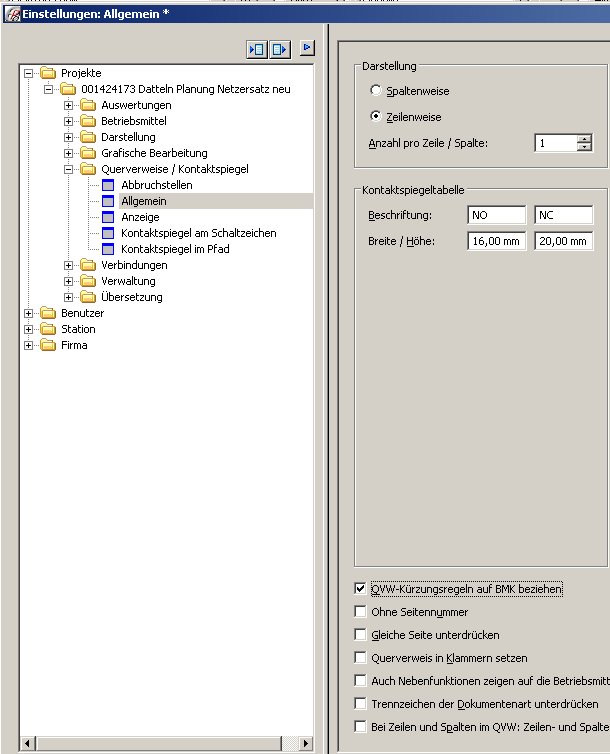Tick Bei Zeilen und Spalten im QVW
This screenshot has width=610, height=754.
click(x=360, y=726)
